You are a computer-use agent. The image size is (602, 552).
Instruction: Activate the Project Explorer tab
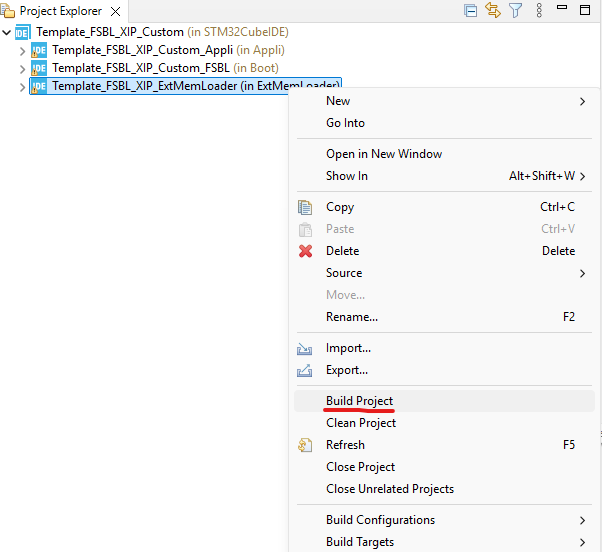[61, 11]
